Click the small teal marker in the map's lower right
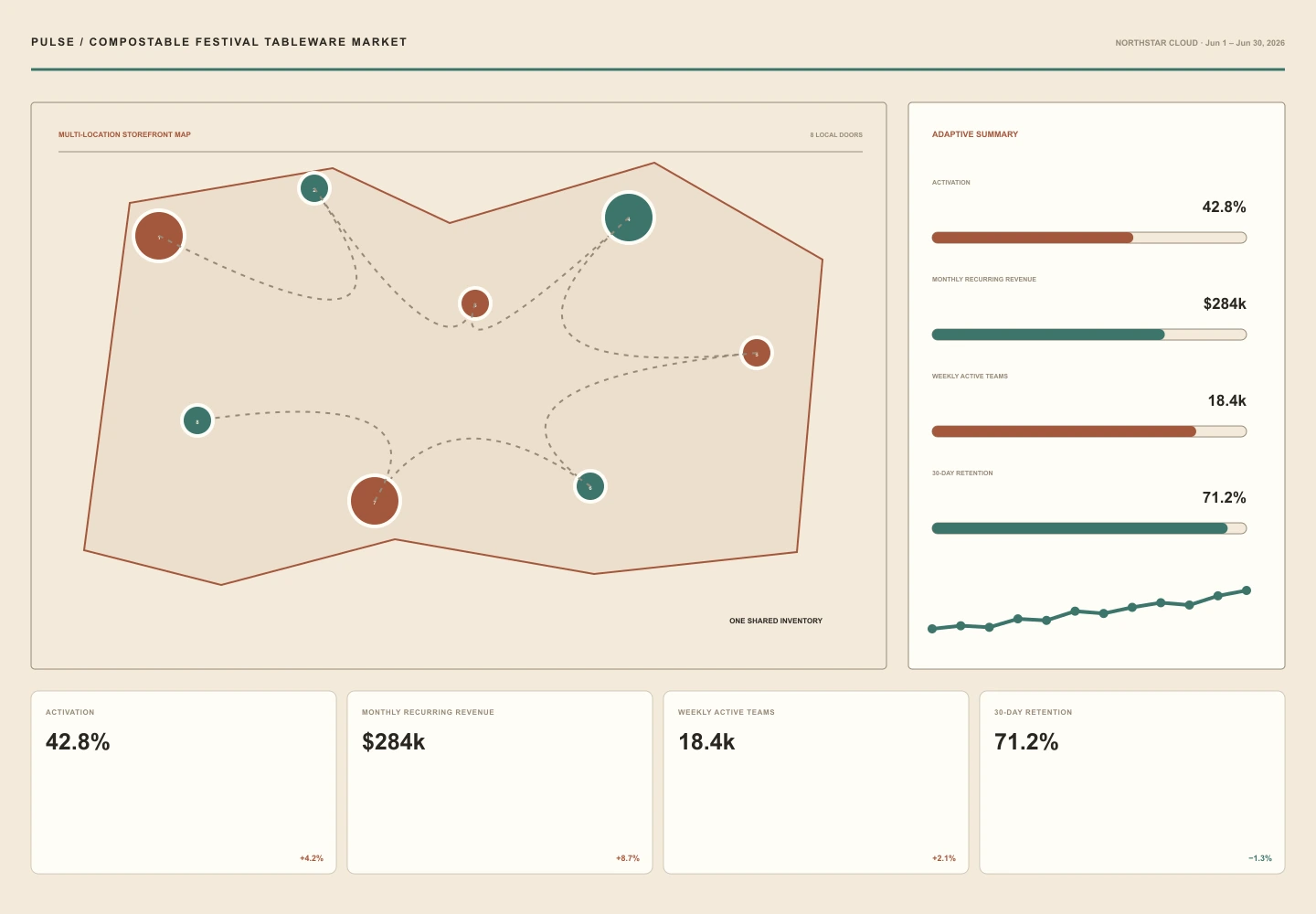 [x=590, y=486]
